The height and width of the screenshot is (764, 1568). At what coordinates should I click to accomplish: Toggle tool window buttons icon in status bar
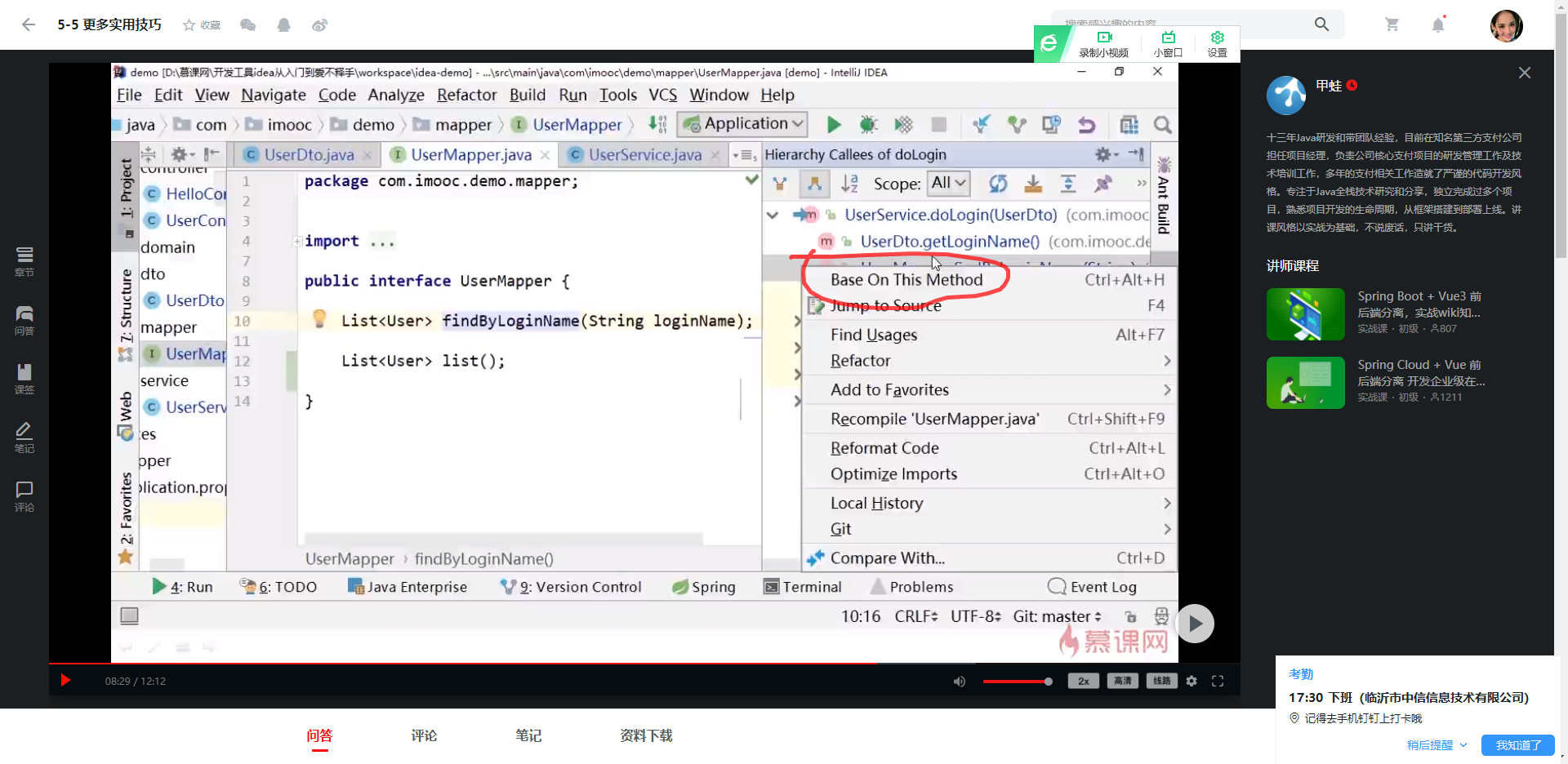[129, 615]
